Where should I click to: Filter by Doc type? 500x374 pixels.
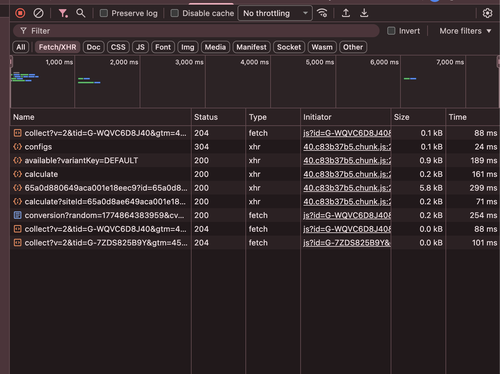pyautogui.click(x=93, y=47)
